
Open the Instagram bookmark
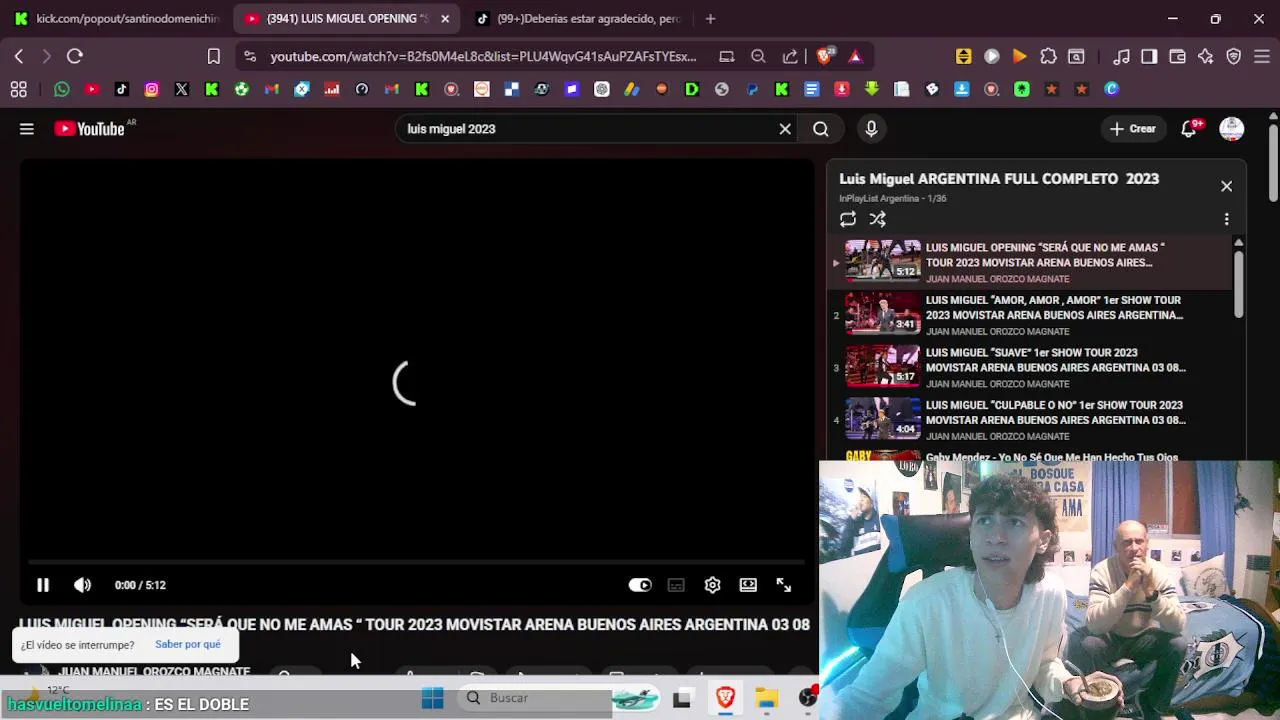tap(152, 89)
